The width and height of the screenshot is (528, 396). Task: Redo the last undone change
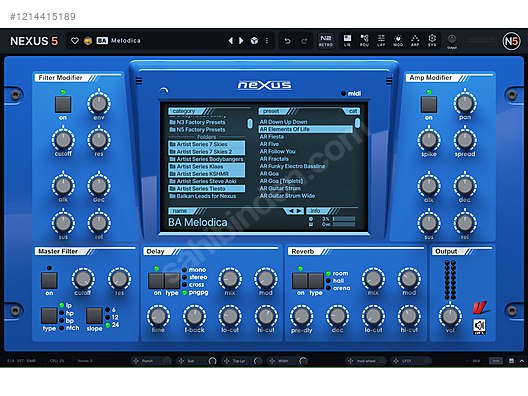tap(304, 41)
